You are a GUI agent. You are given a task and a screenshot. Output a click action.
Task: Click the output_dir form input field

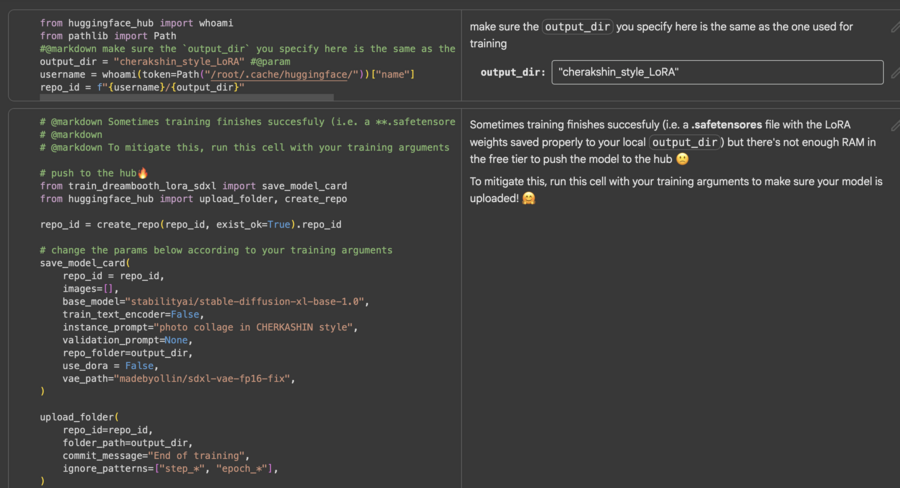pyautogui.click(x=717, y=72)
